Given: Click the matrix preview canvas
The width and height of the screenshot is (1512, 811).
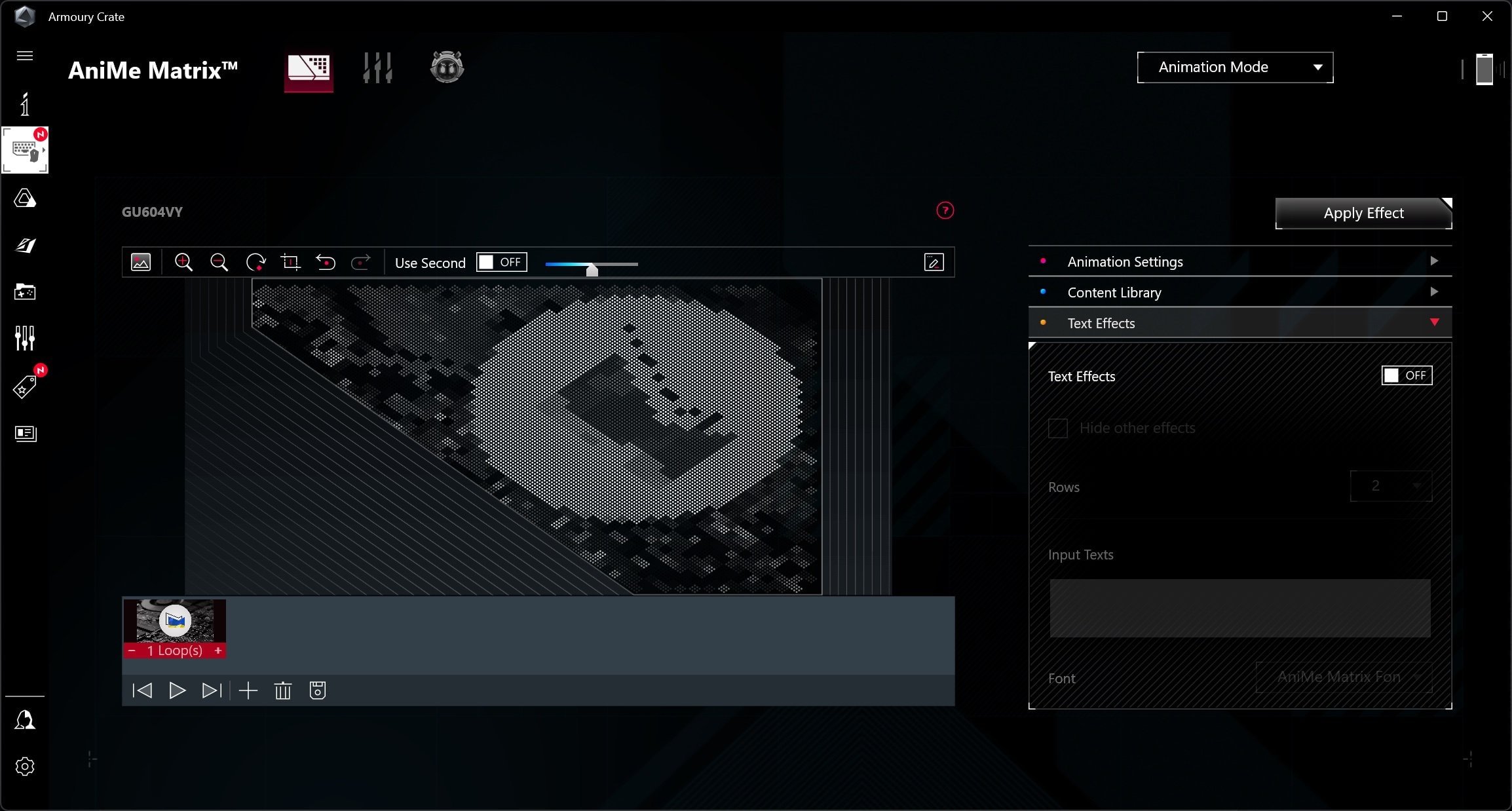Looking at the screenshot, I should click(537, 436).
